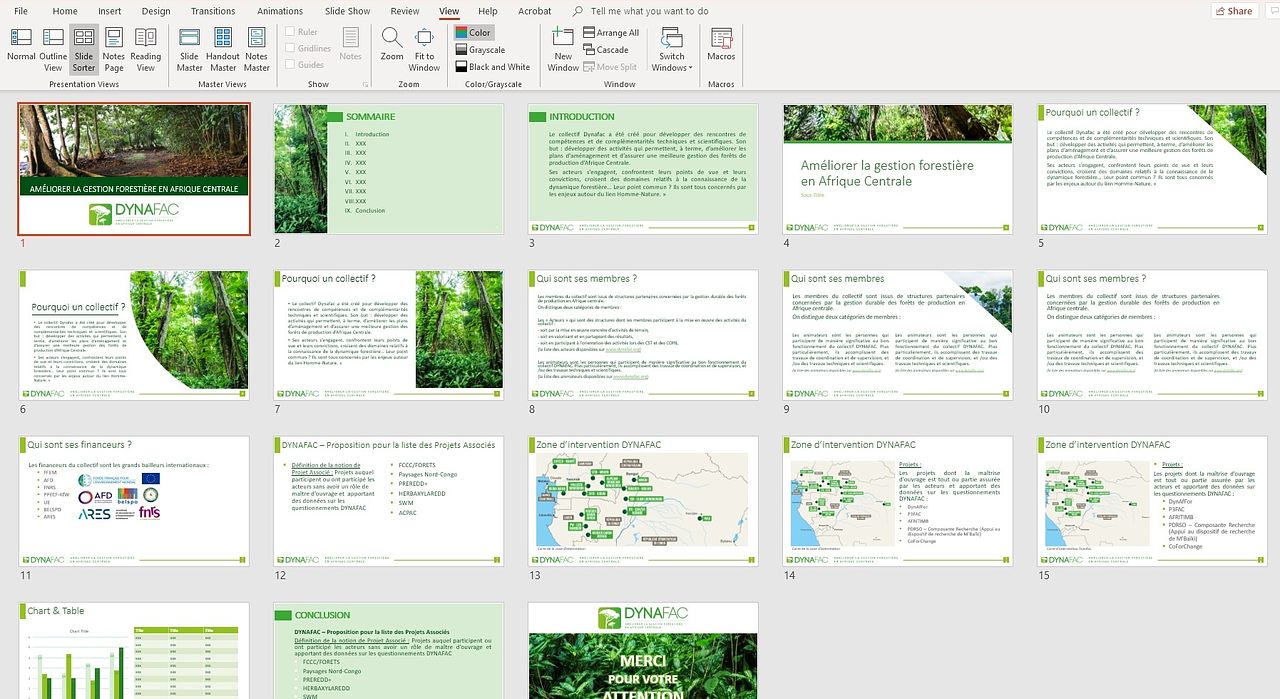Select the Chart & Table slide thumbnail
The height and width of the screenshot is (699, 1280).
tap(134, 650)
